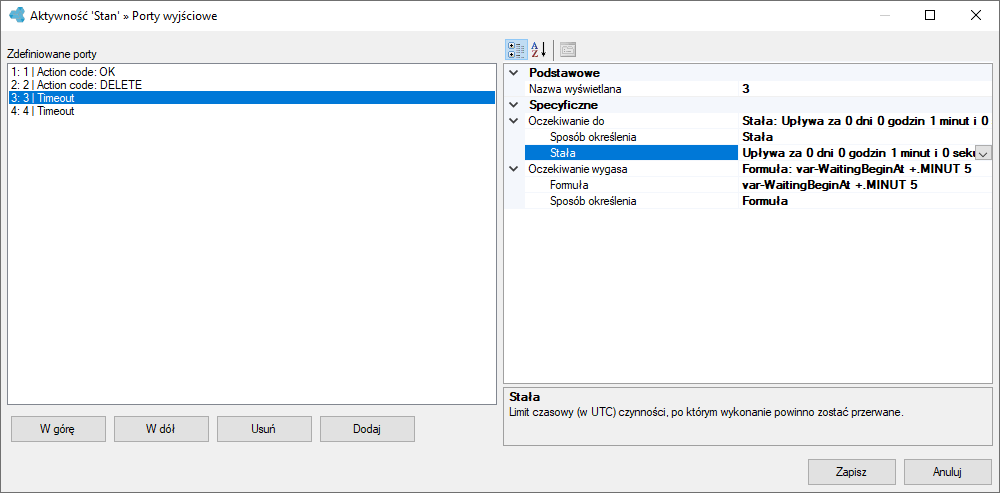Select the 'Formuła' property label

631,185
